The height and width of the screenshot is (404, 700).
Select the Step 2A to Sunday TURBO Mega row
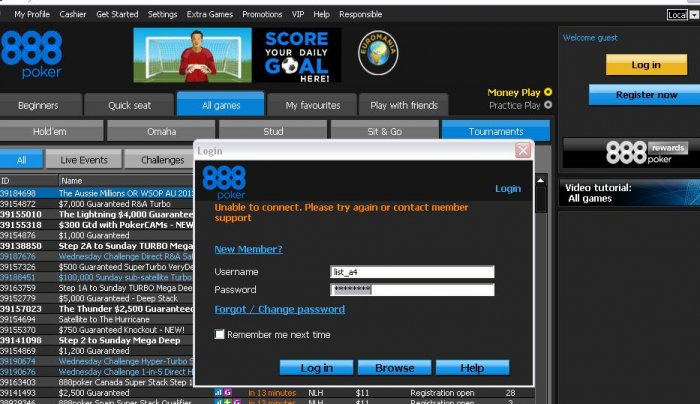[97, 246]
